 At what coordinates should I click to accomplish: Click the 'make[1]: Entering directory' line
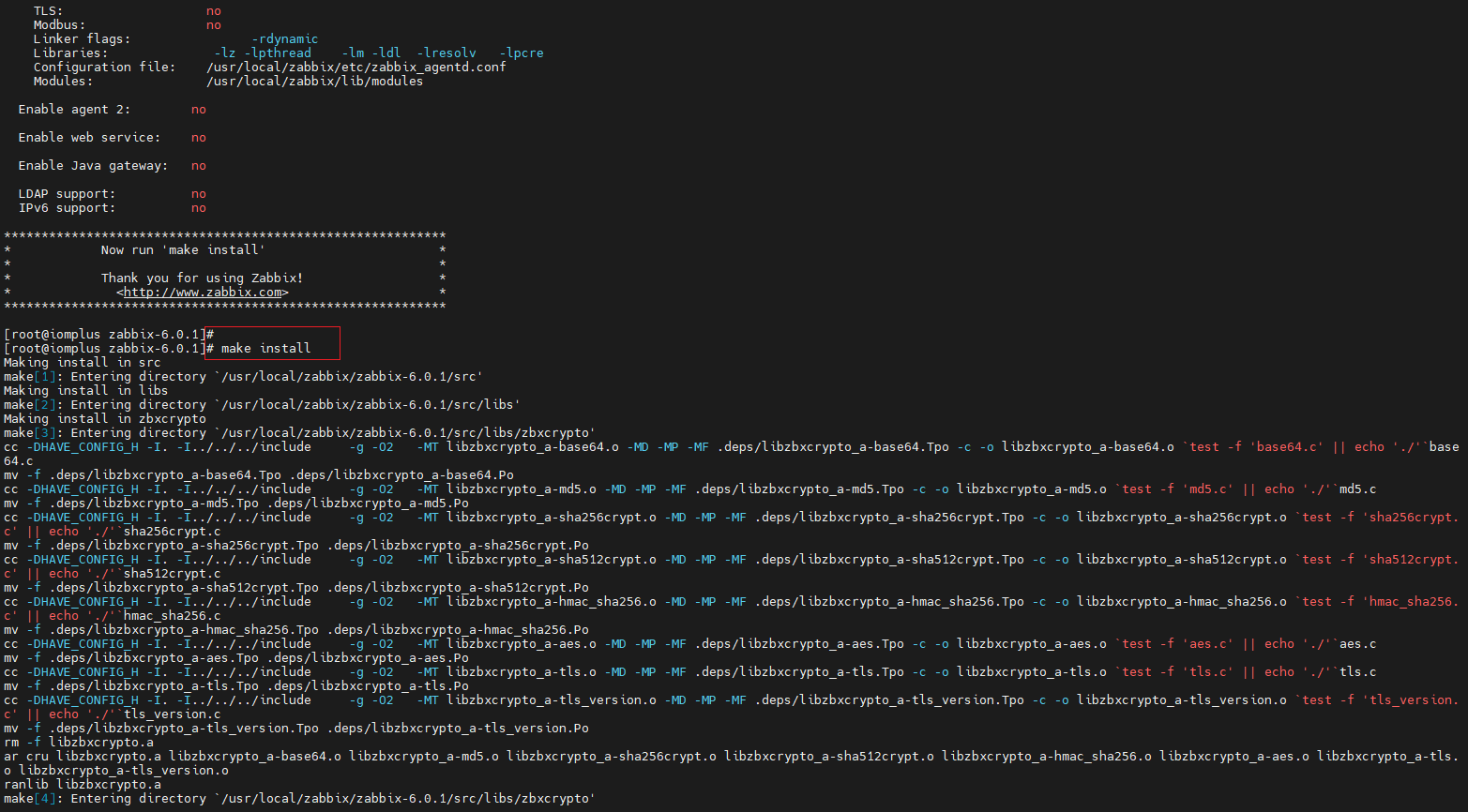[x=243, y=377]
